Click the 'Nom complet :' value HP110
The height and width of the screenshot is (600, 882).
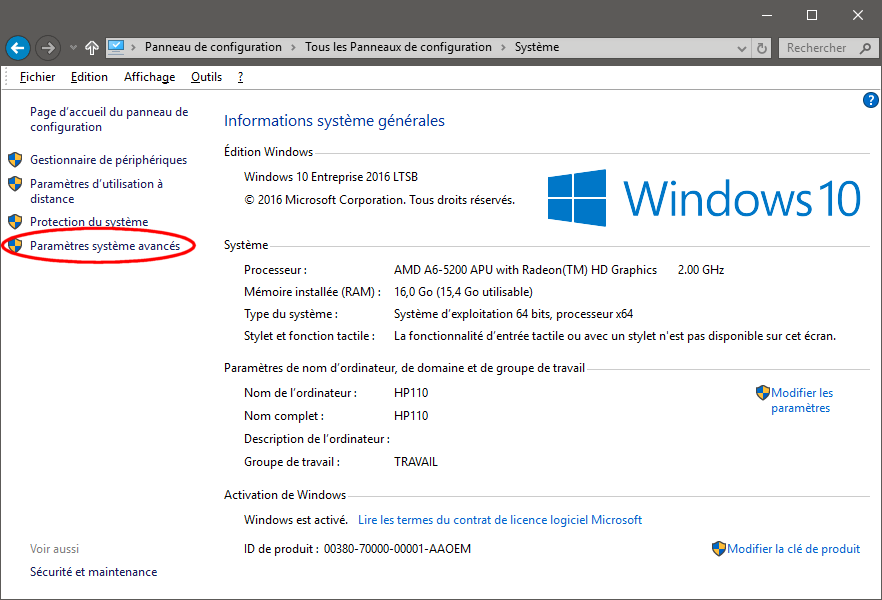[x=411, y=416]
